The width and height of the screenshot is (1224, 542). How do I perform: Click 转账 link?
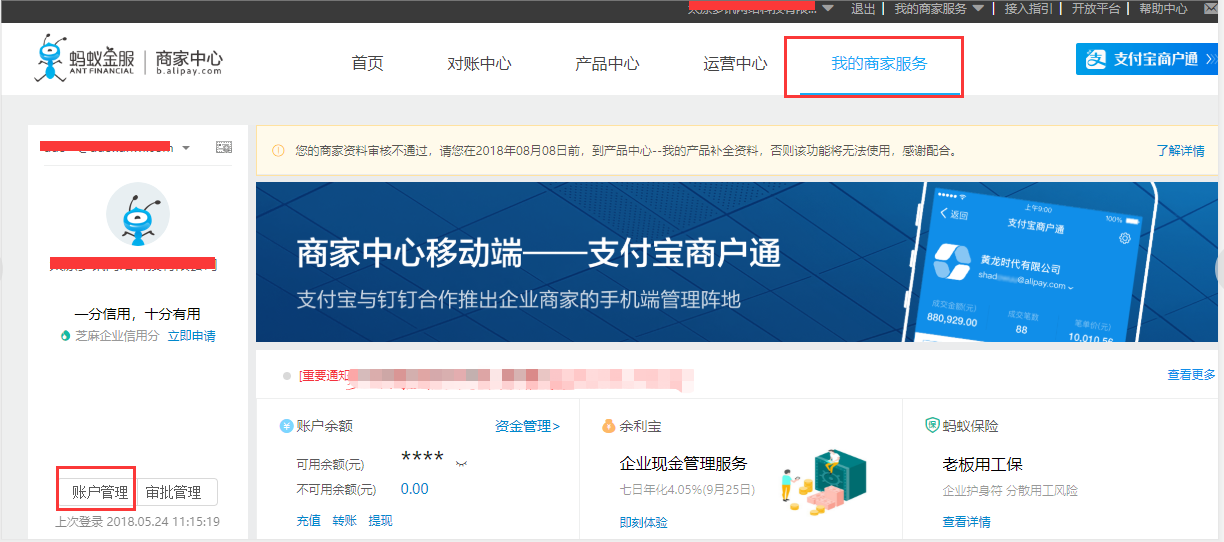click(344, 521)
